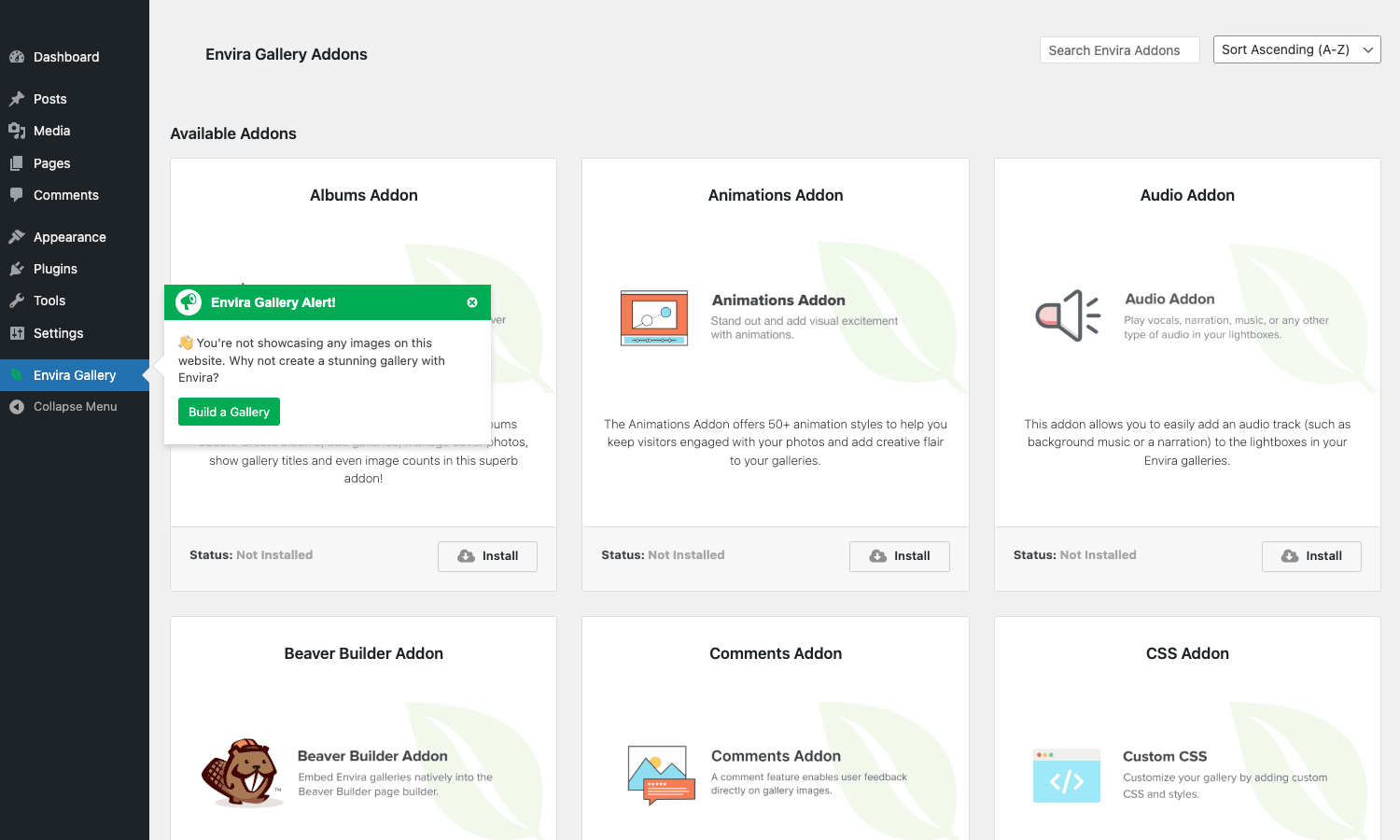
Task: Click the Animations Addon description paragraph
Action: [x=776, y=442]
